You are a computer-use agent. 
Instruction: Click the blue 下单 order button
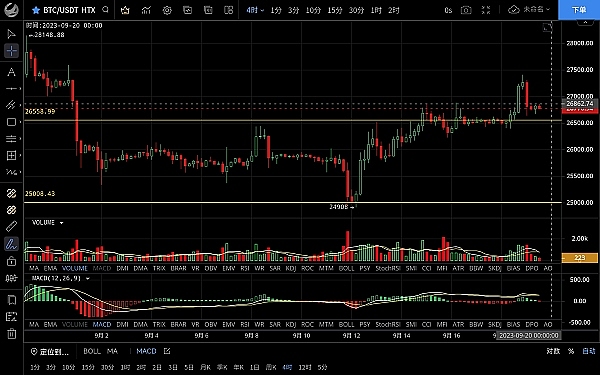579,10
